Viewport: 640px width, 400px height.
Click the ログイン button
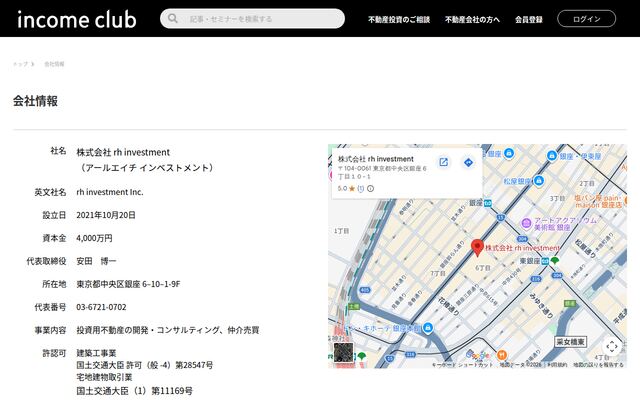coord(587,19)
